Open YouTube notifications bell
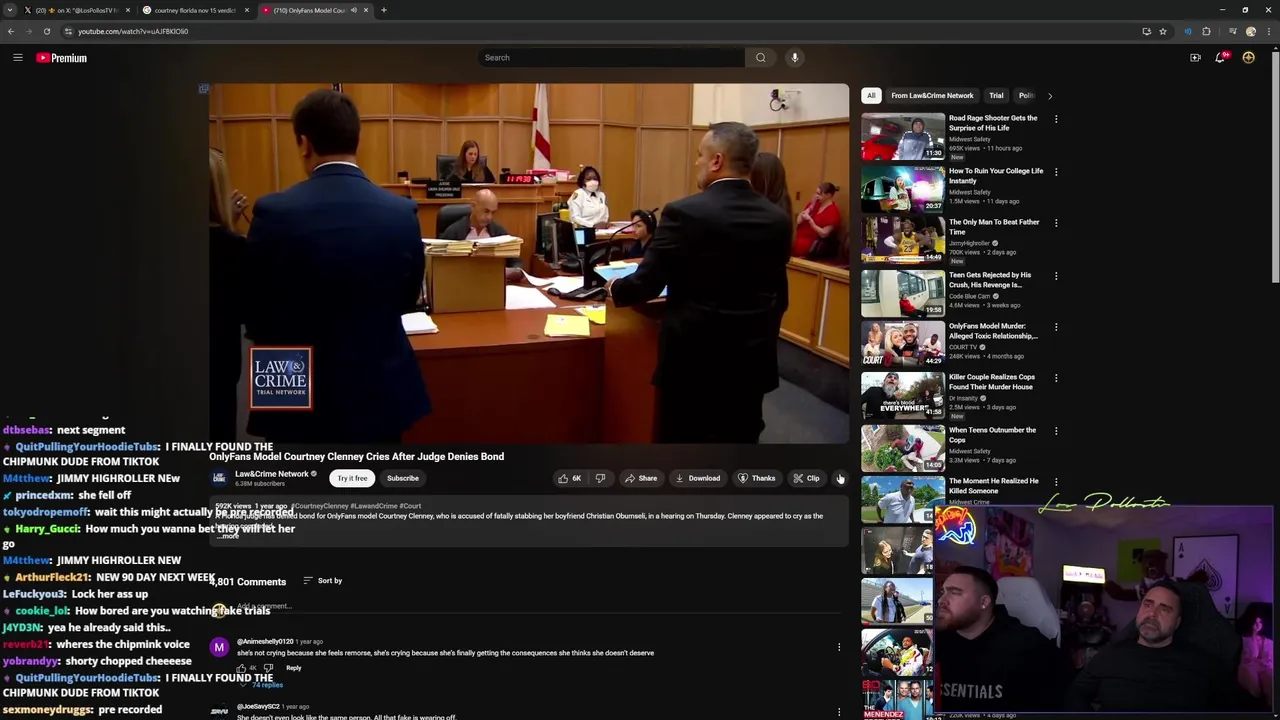This screenshot has height=720, width=1280. pos(1221,58)
